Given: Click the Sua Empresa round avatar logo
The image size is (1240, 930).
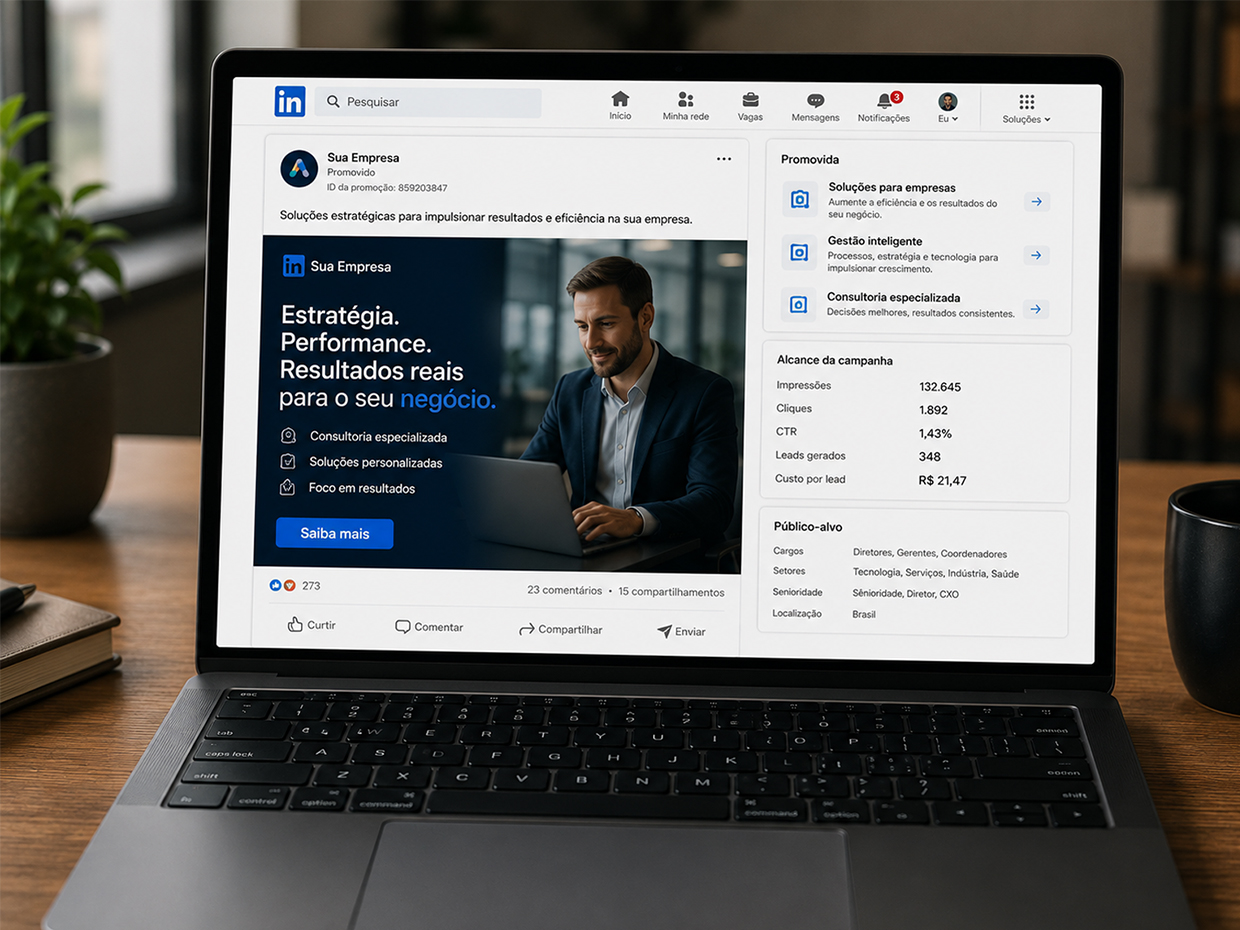Looking at the screenshot, I should coord(299,169).
